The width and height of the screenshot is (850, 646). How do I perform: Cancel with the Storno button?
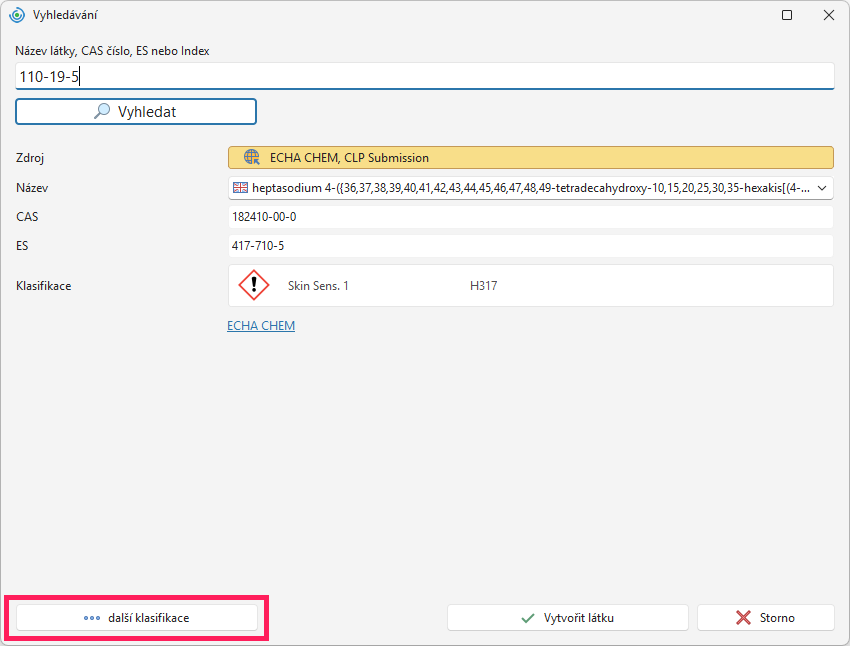click(x=765, y=618)
